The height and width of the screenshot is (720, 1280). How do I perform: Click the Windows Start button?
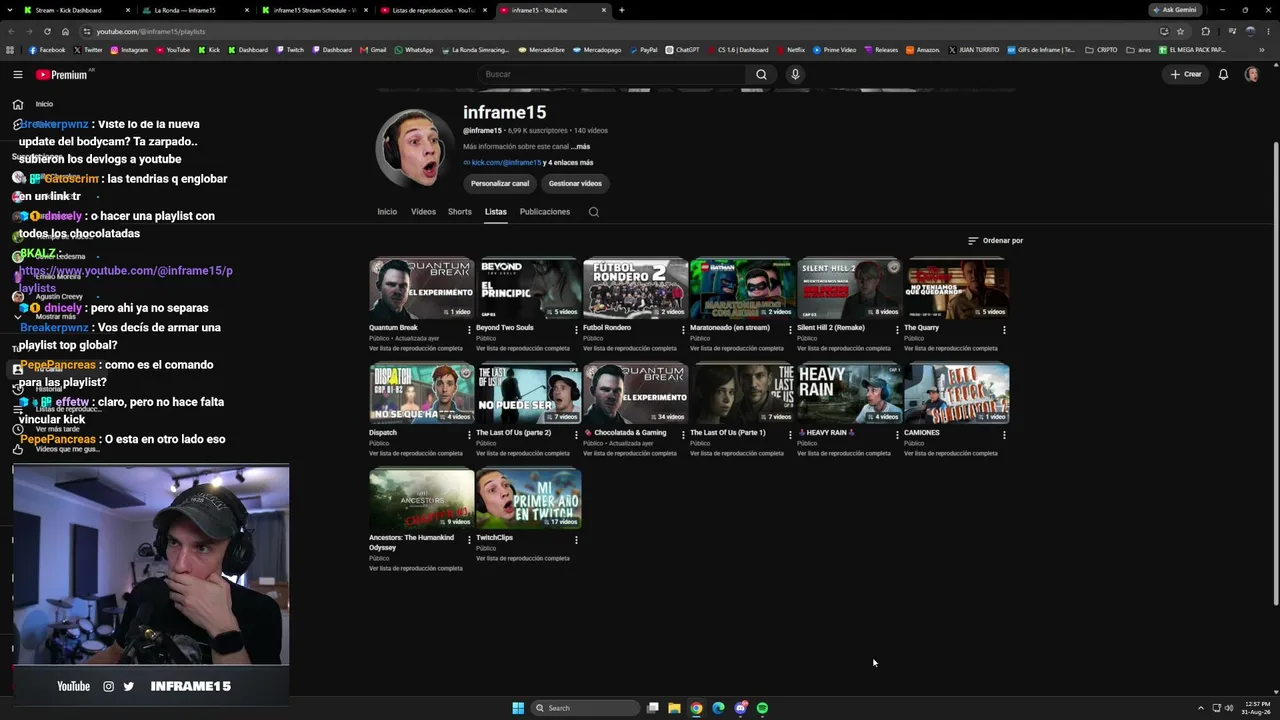[518, 708]
